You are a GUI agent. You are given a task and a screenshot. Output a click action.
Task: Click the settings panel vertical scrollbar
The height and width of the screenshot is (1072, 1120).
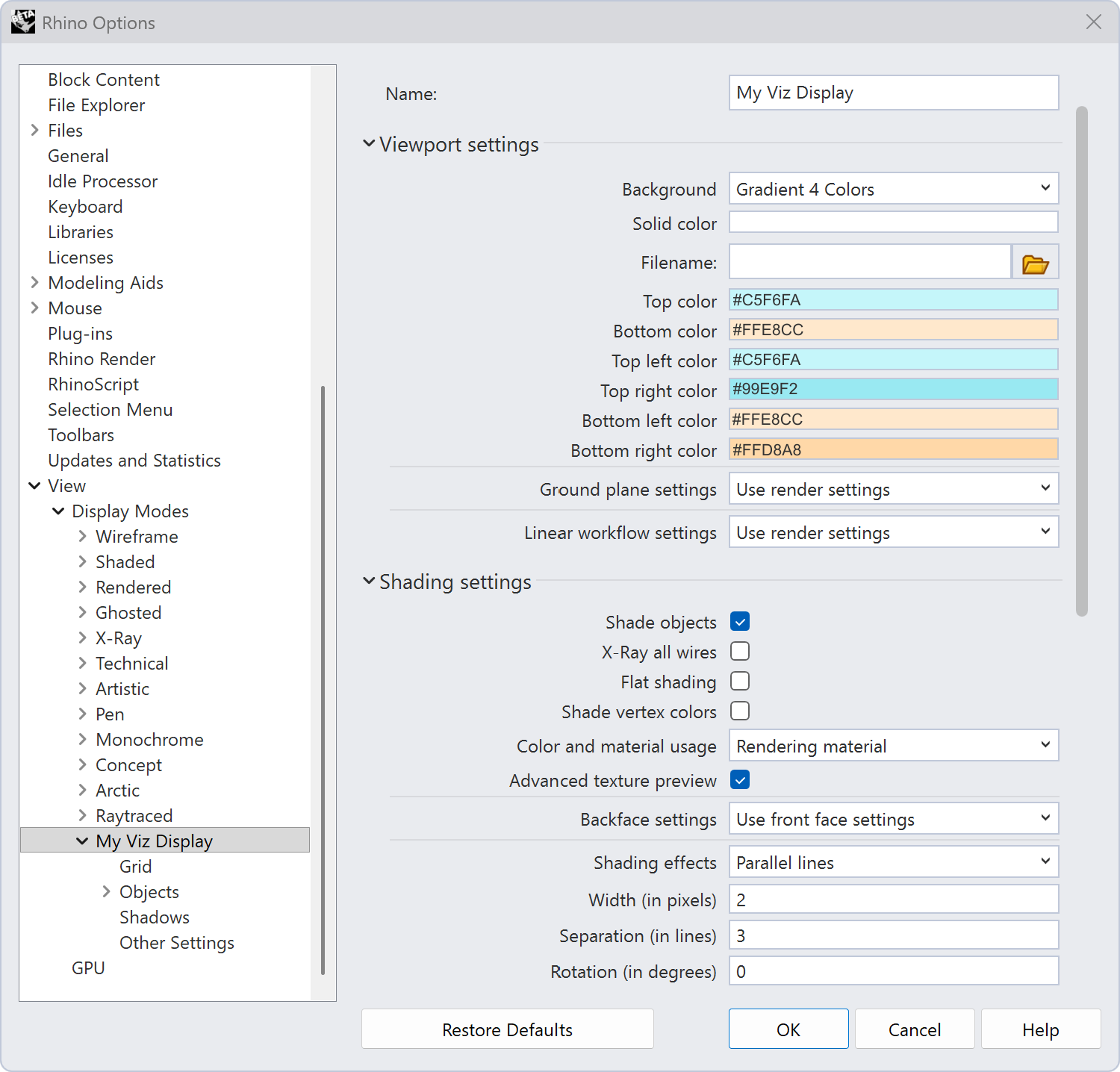[x=1082, y=361]
